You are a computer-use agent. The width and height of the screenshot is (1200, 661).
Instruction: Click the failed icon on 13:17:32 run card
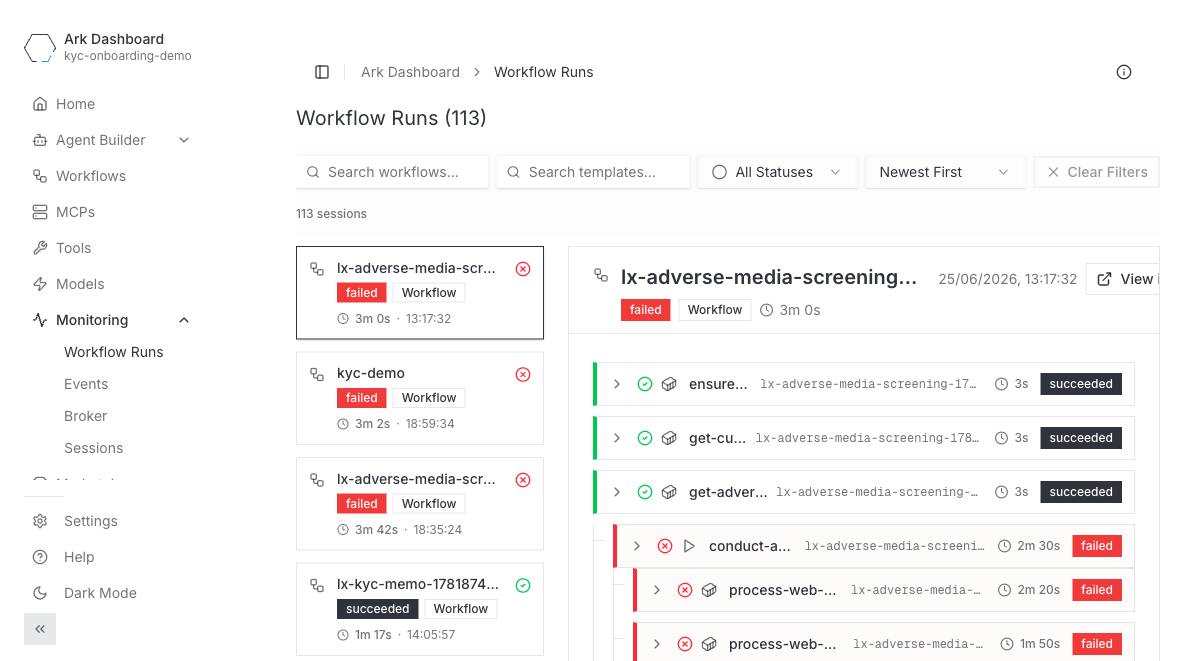[523, 269]
